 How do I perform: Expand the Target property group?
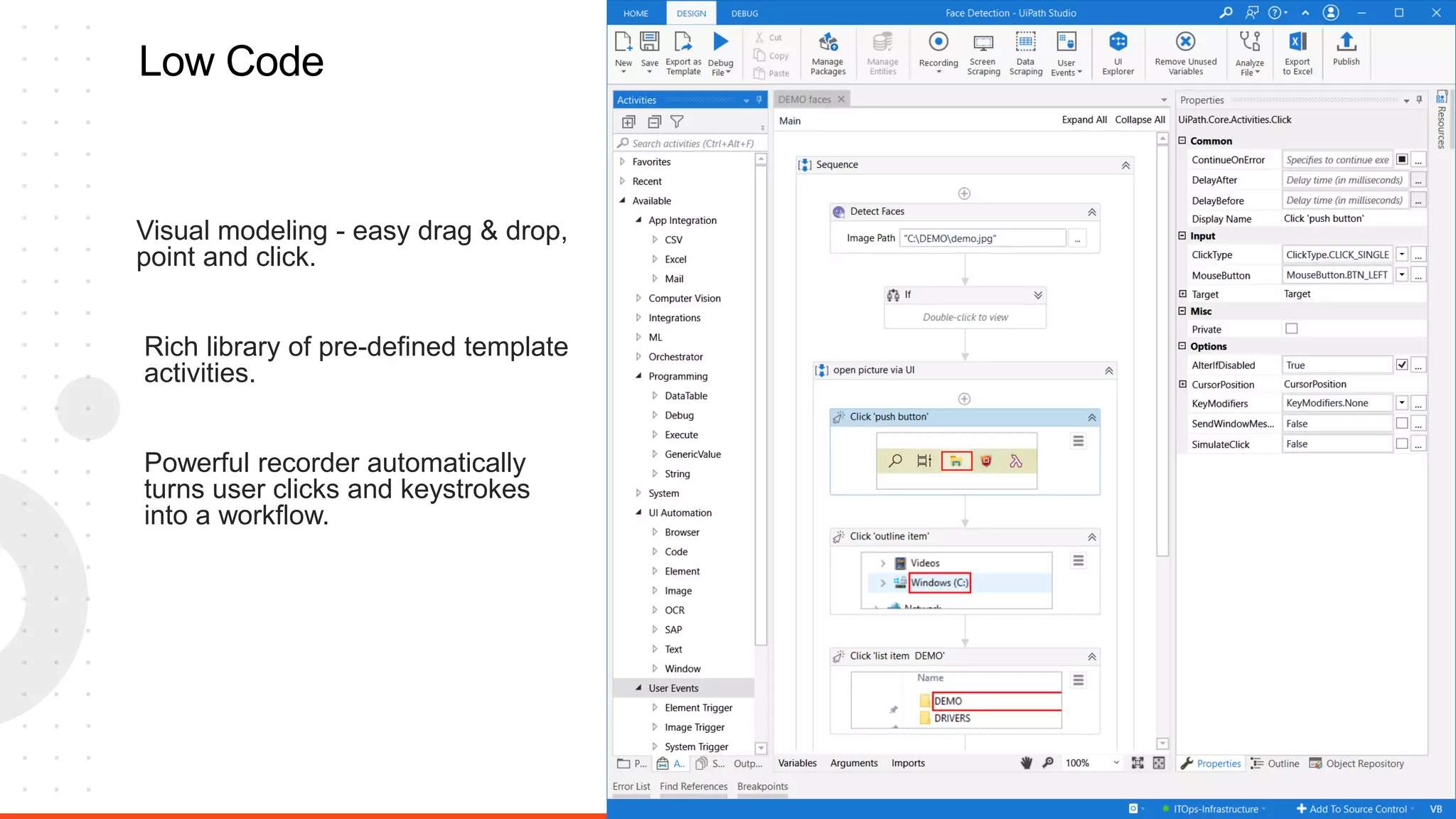point(1182,294)
